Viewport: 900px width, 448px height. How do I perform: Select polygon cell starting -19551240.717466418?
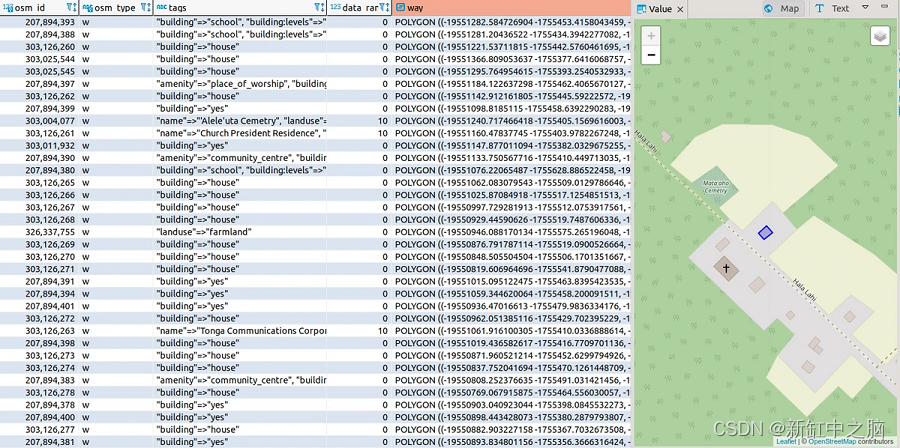coord(512,120)
